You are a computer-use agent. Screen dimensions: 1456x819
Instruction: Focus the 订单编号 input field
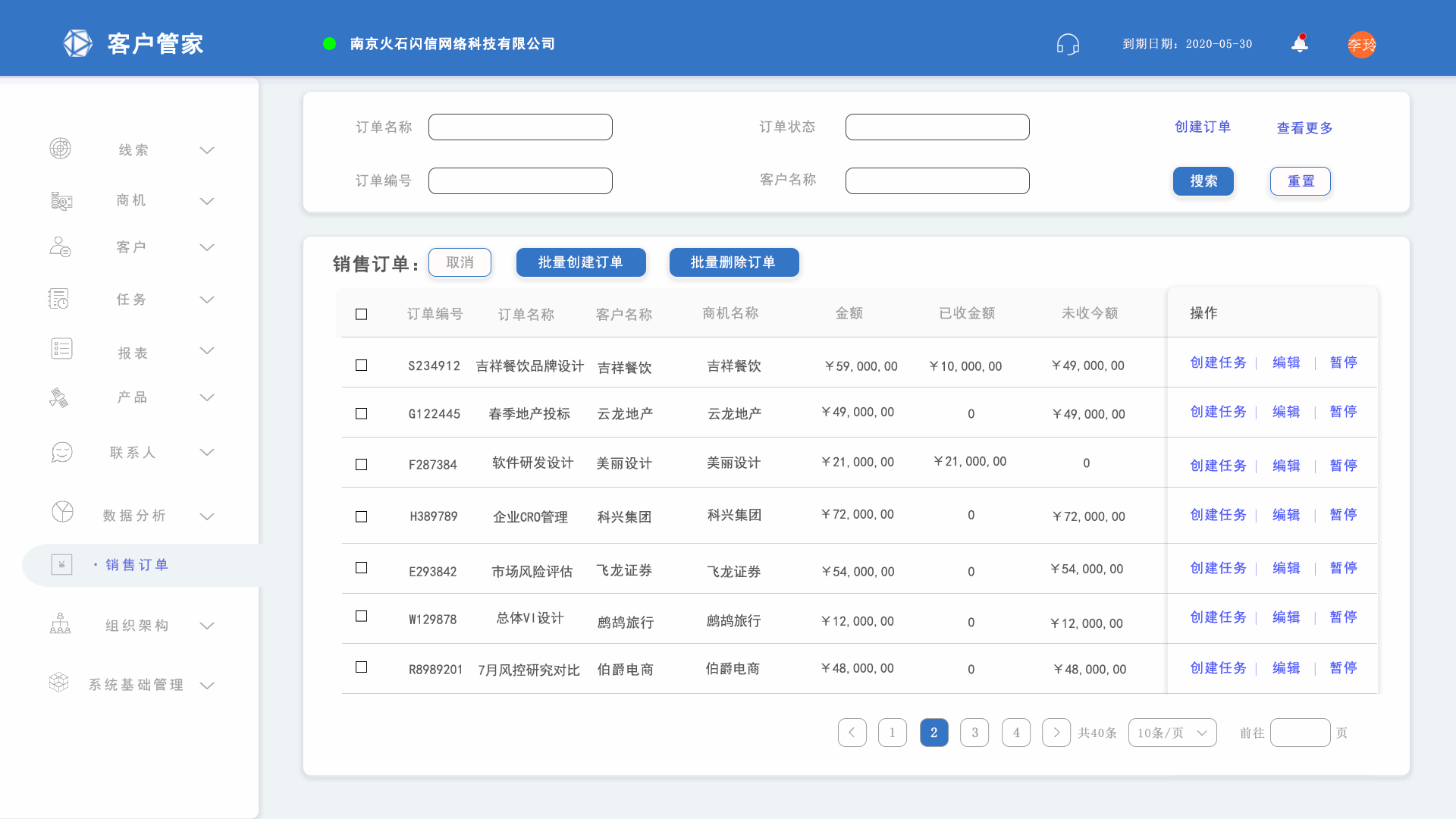pyautogui.click(x=520, y=180)
